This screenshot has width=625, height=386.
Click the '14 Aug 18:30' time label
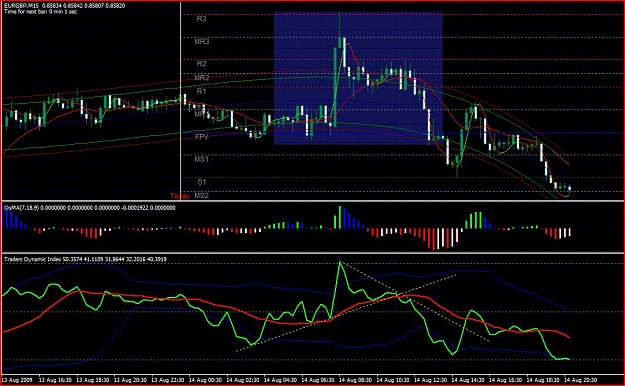tap(543, 380)
